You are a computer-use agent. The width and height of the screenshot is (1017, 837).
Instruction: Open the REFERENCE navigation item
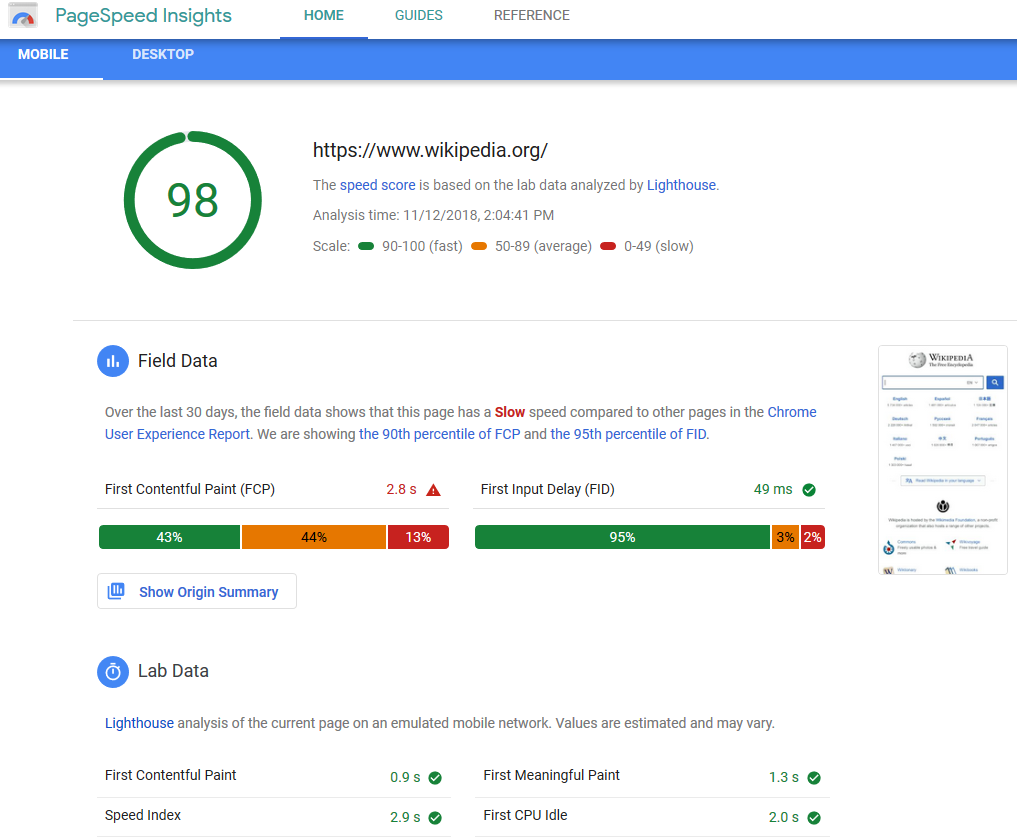coord(531,16)
